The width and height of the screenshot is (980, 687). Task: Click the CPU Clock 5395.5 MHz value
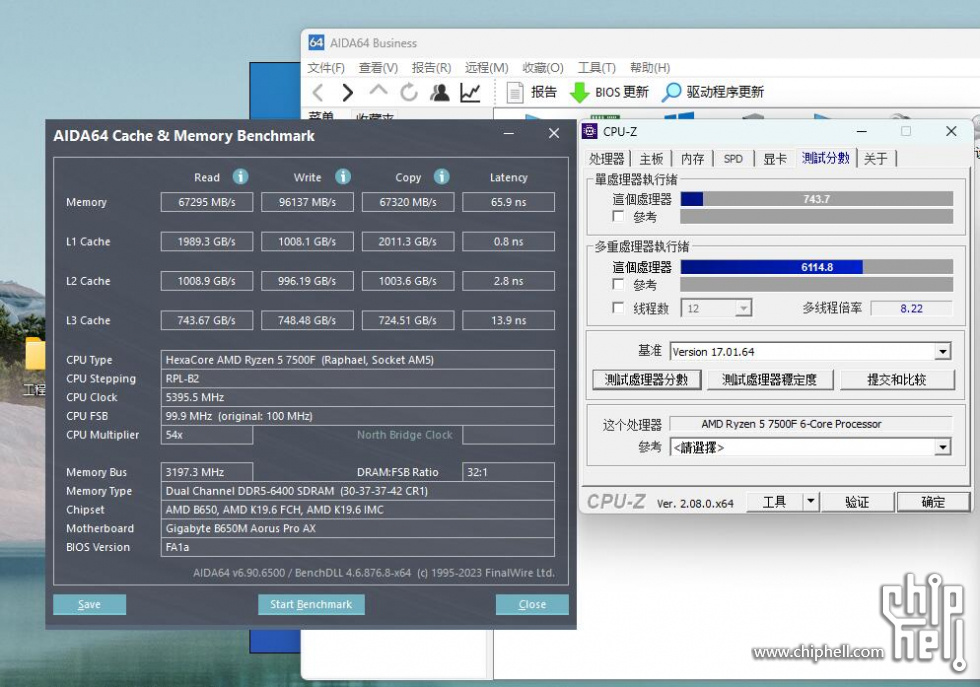point(195,397)
